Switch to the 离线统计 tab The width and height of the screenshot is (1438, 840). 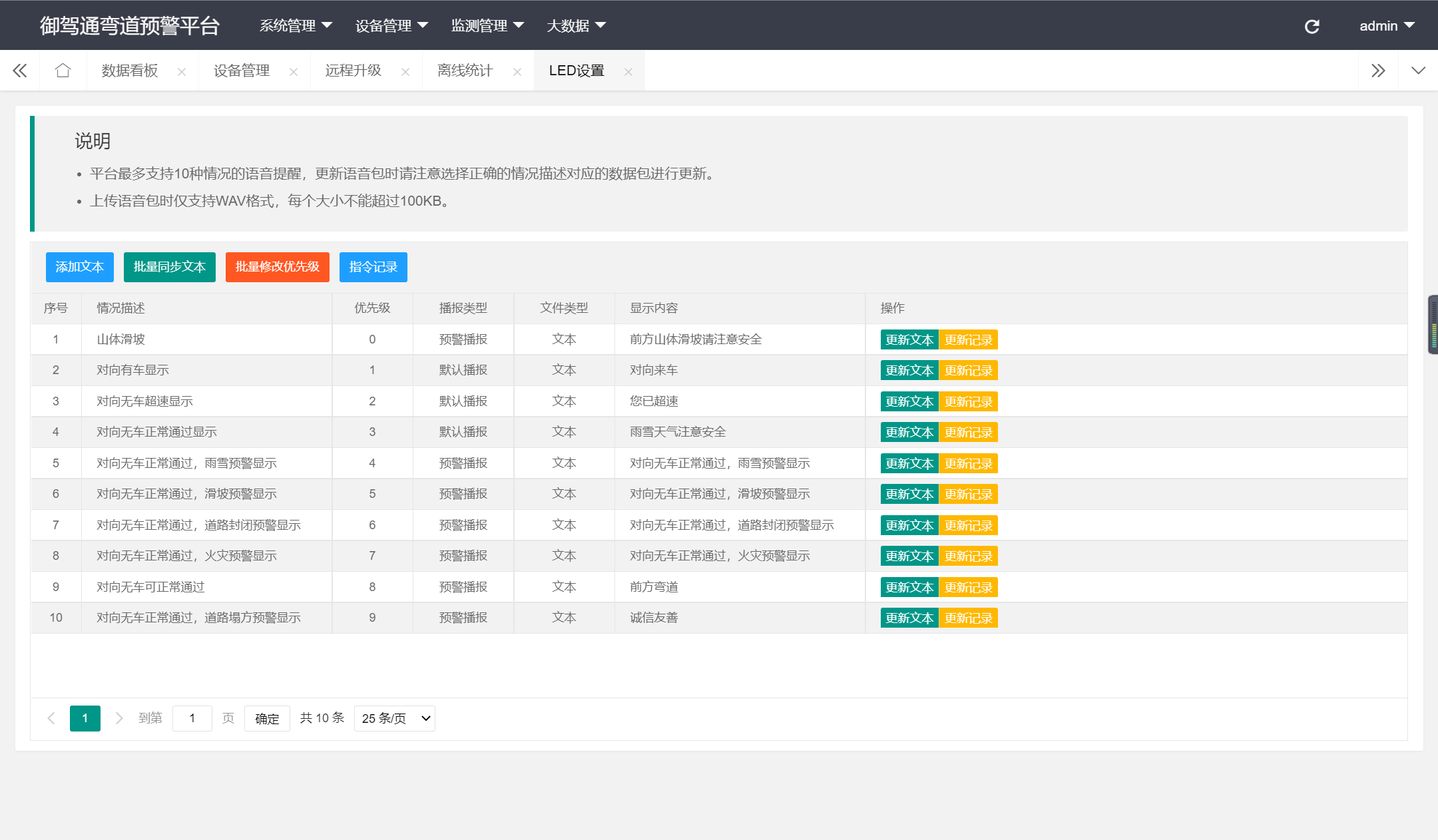465,71
